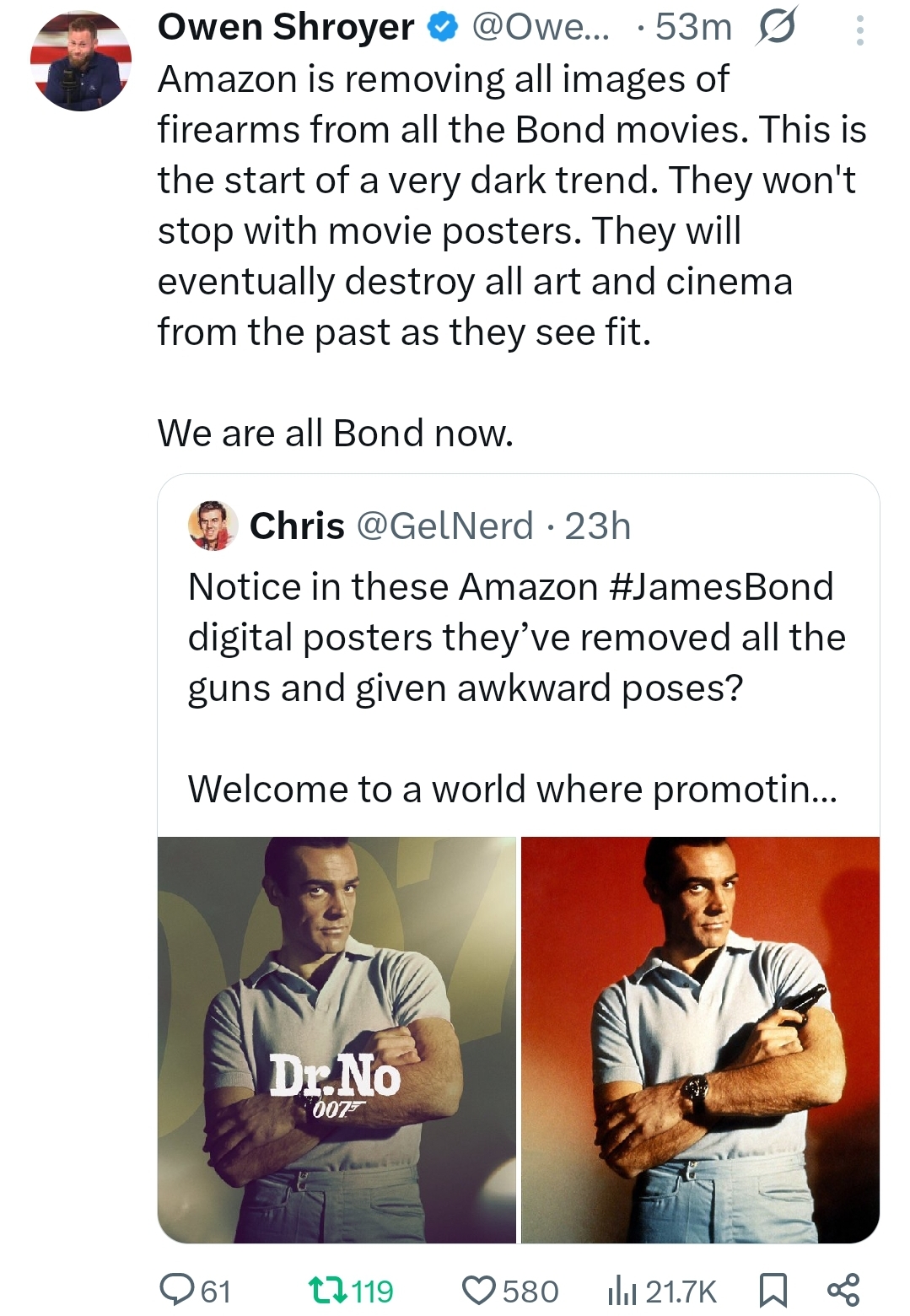Click the blue verified badge
Screen dimensions: 910x1316
click(x=440, y=28)
